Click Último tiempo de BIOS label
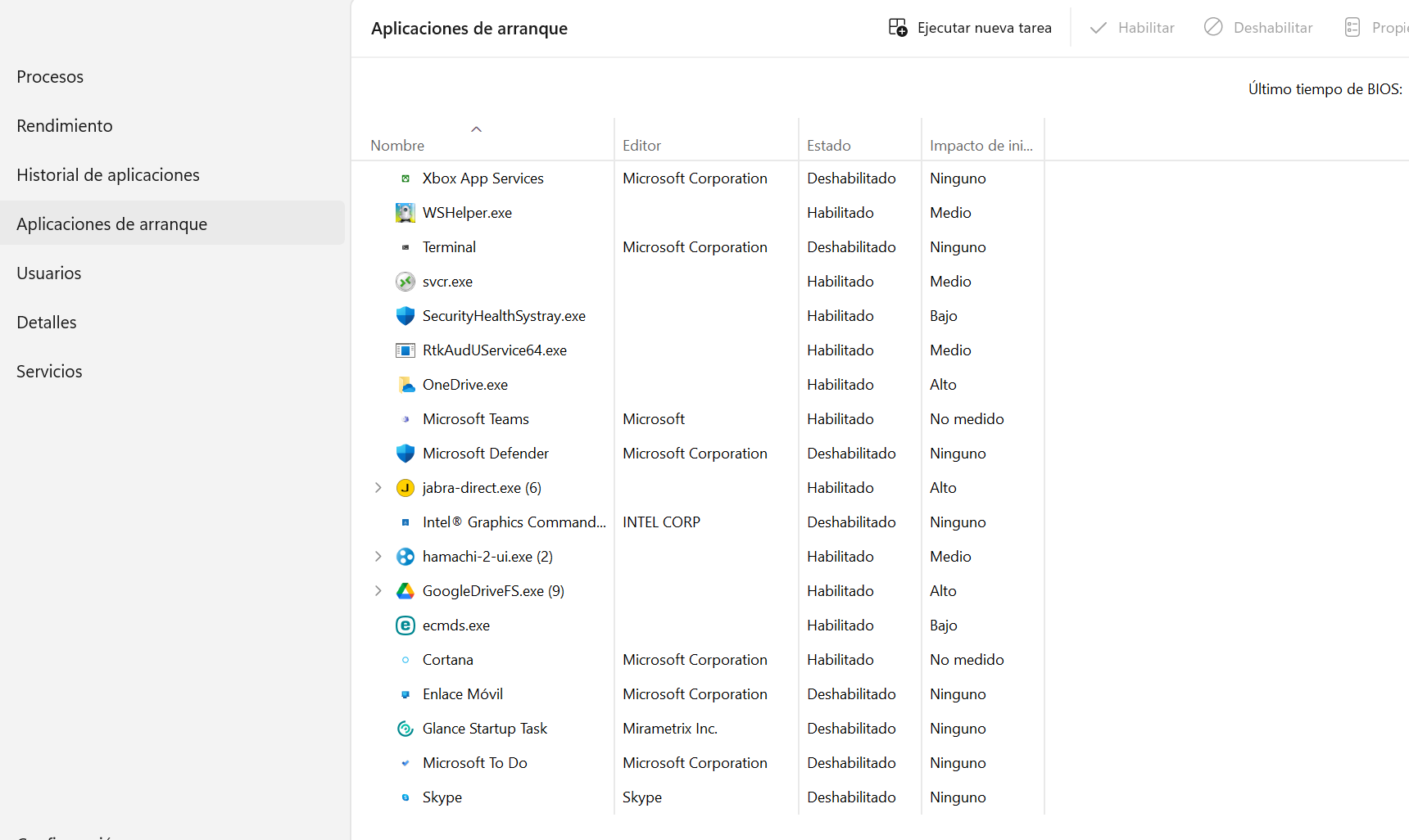1409x840 pixels. (x=1325, y=89)
